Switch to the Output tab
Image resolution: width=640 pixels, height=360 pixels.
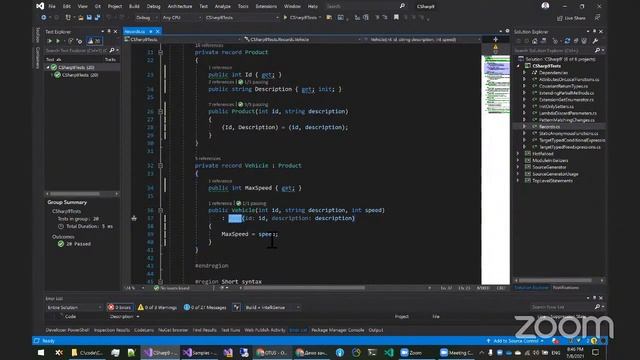coord(376,330)
